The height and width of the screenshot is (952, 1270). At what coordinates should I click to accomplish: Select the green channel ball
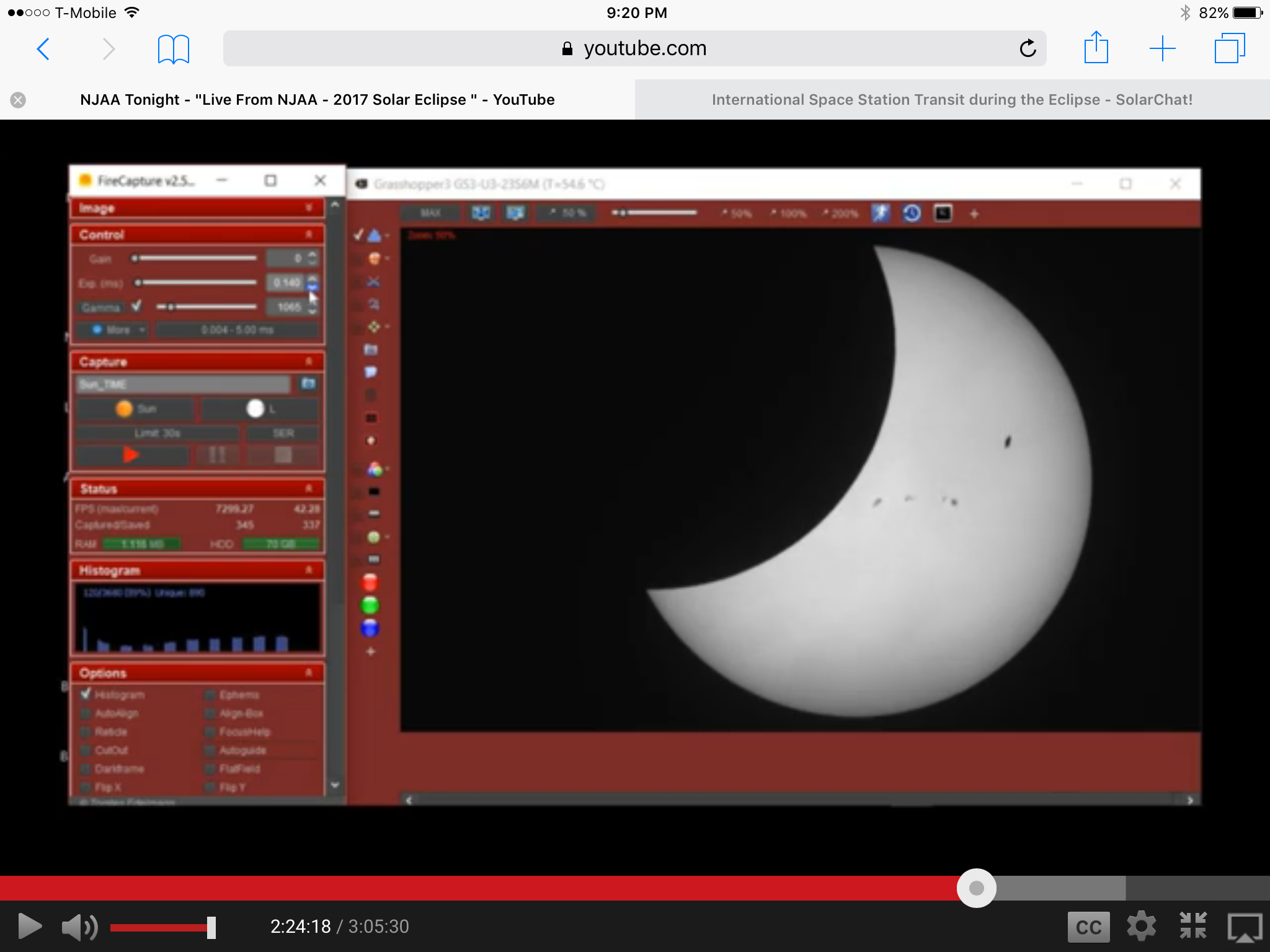(370, 605)
